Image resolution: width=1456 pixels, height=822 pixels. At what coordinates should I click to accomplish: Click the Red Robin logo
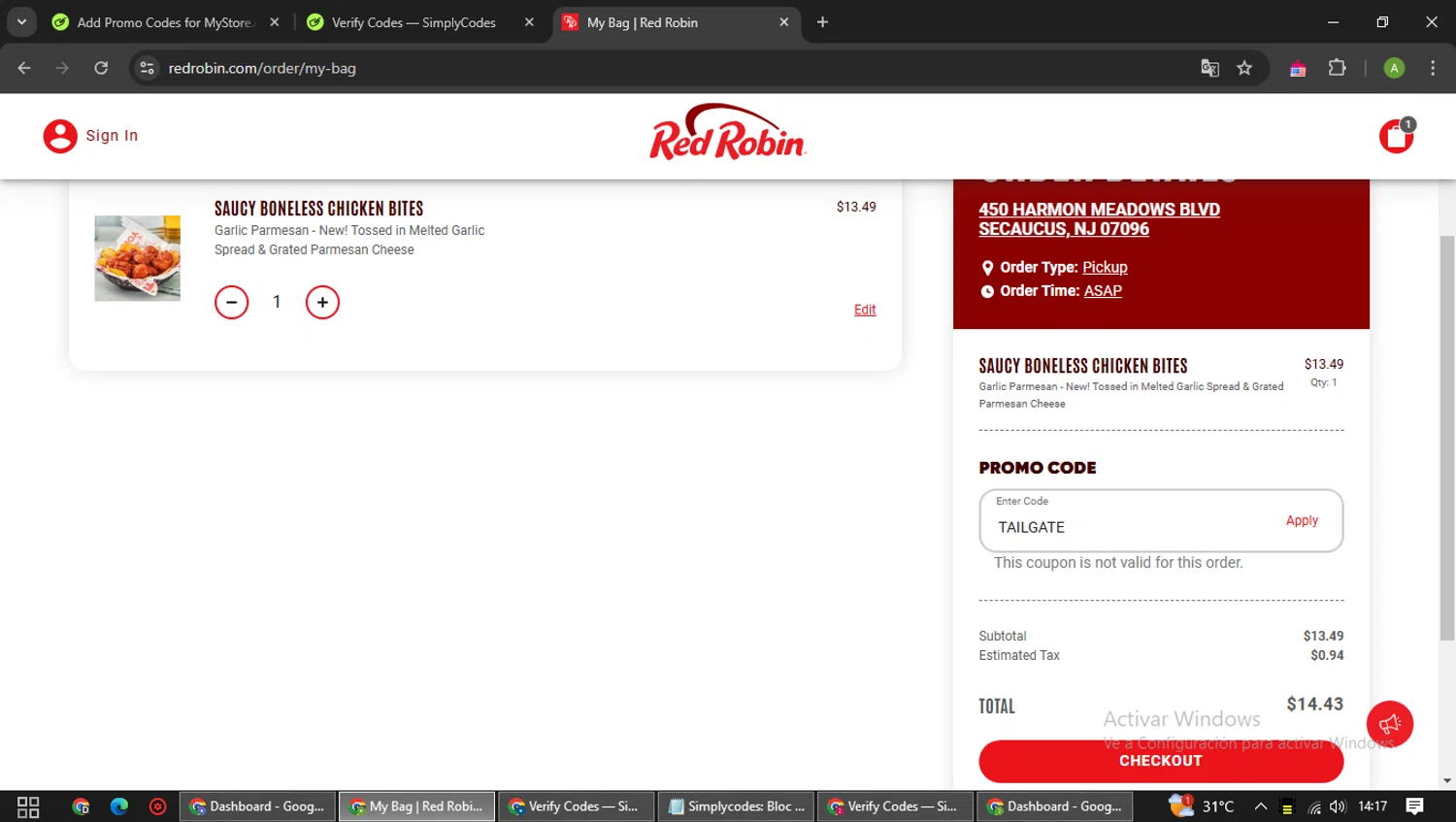pos(728,132)
